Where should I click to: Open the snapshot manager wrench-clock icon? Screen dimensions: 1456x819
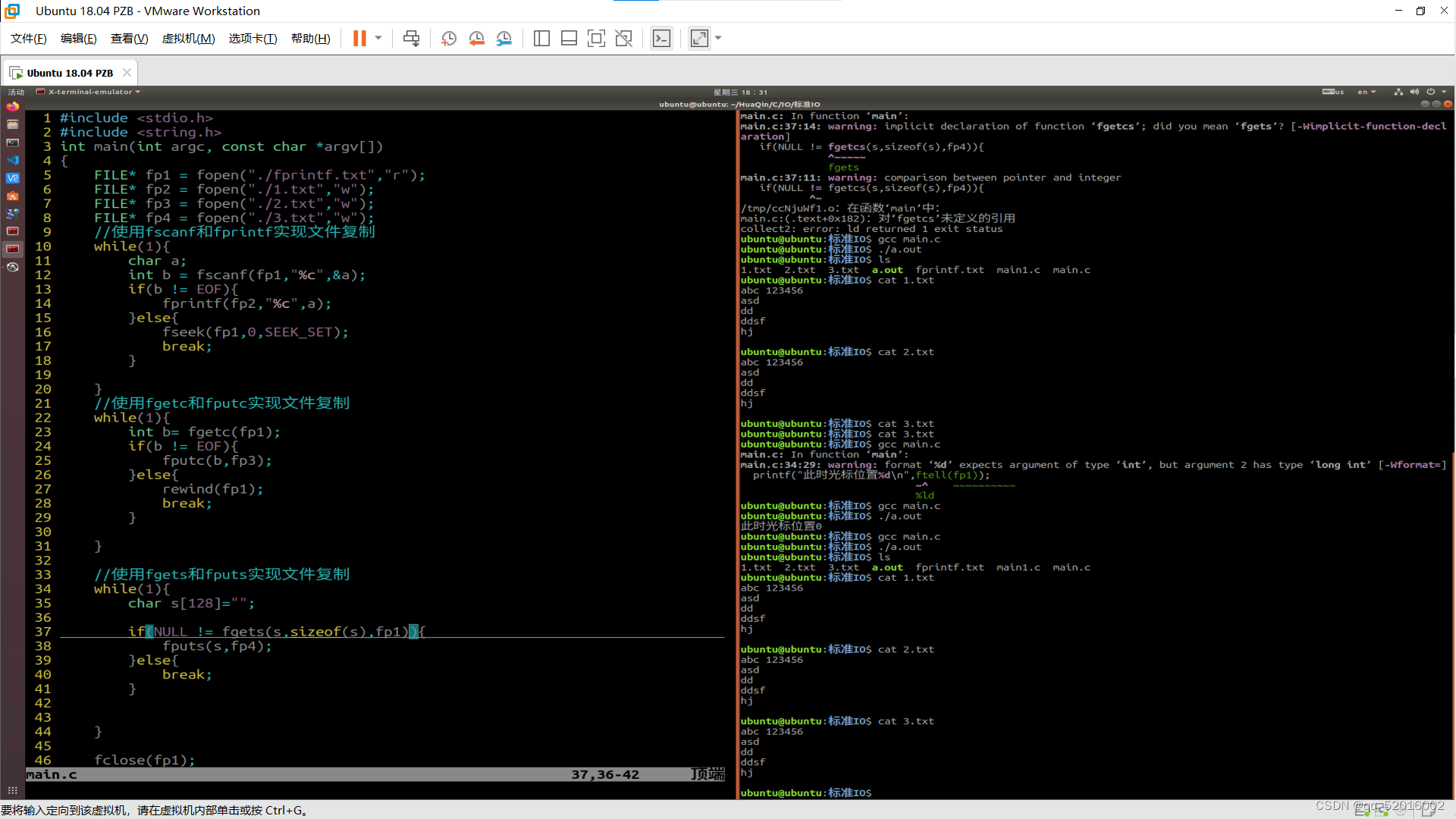tap(504, 39)
